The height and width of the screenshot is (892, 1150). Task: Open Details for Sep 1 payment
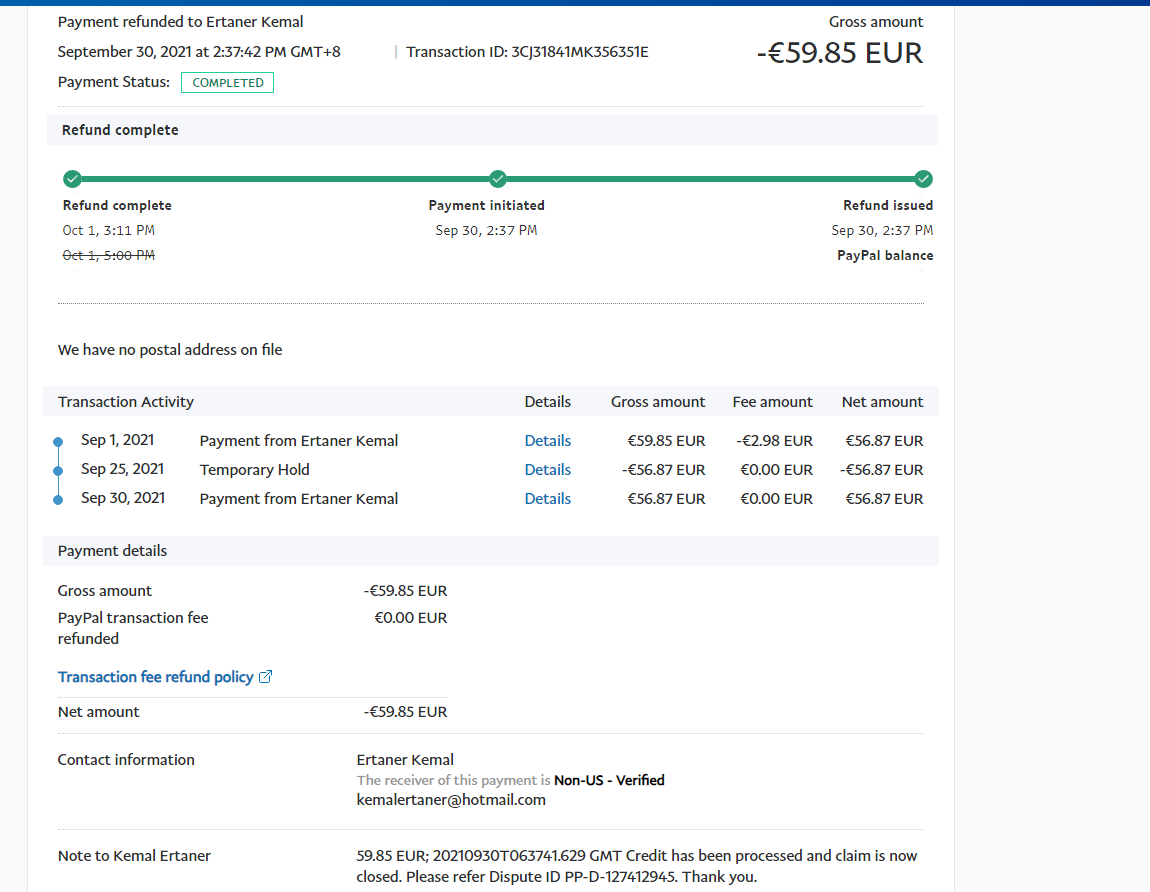(547, 441)
